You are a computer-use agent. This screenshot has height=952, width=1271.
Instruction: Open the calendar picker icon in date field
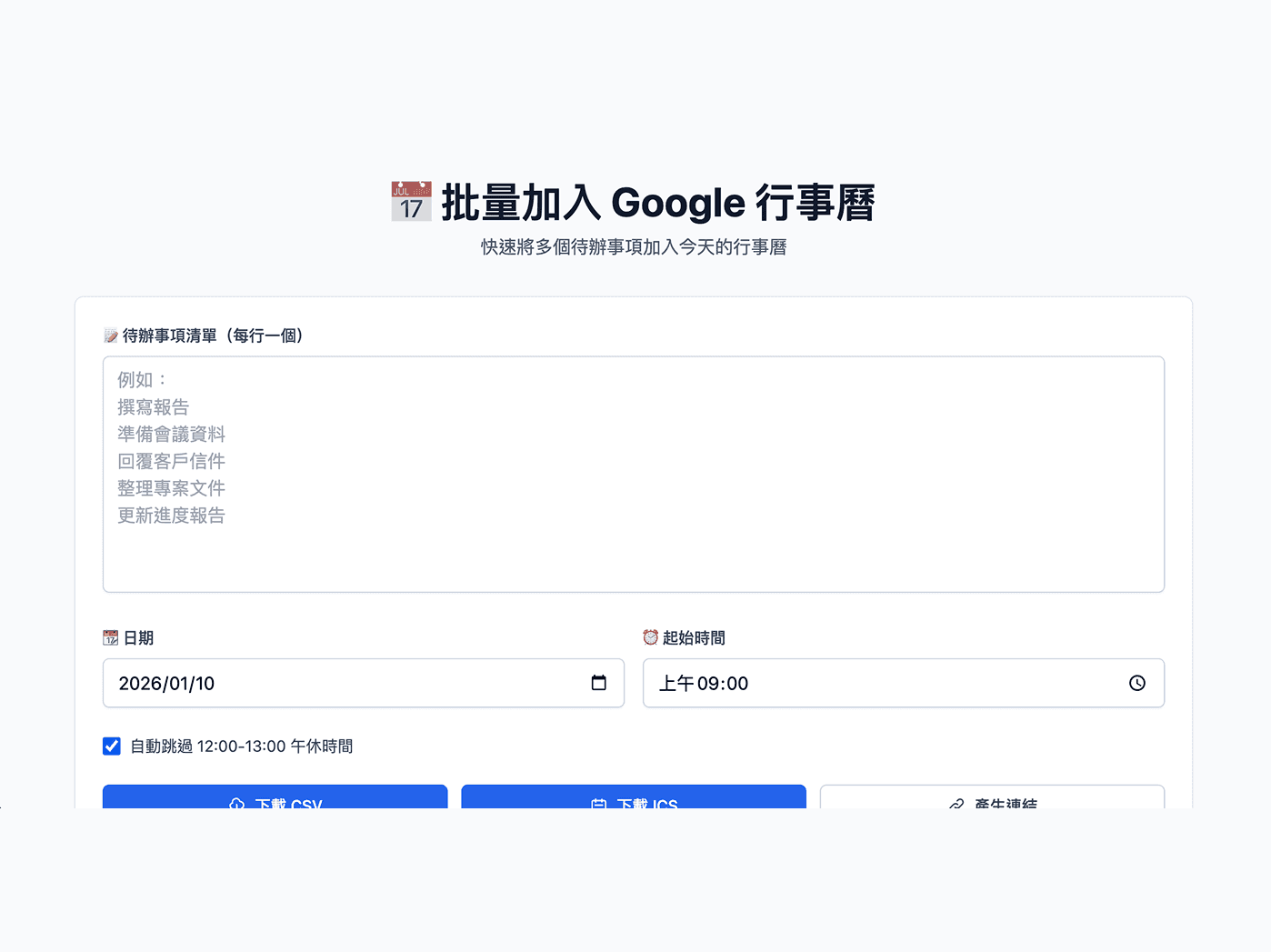(598, 683)
